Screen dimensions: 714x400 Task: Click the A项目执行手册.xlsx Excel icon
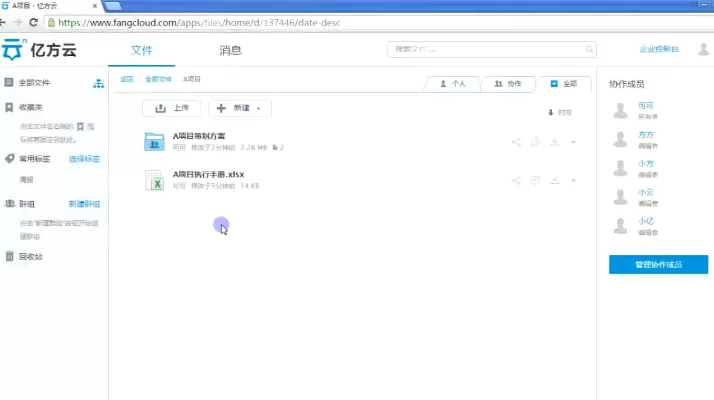(x=154, y=180)
